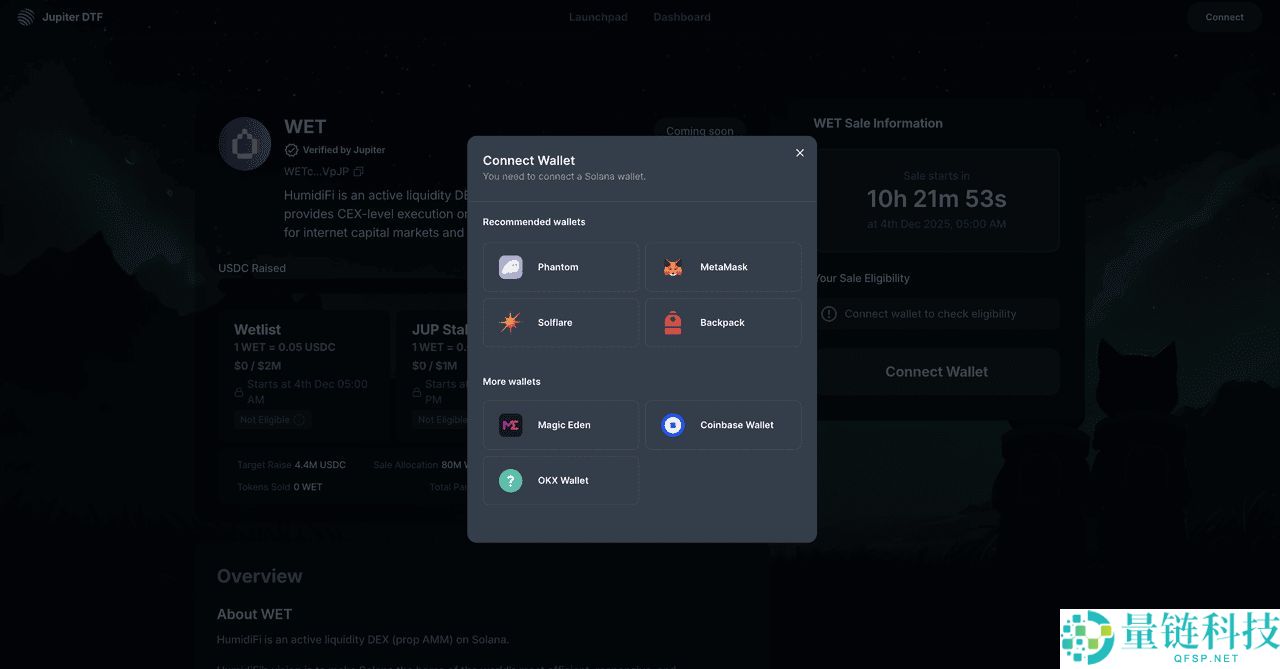The image size is (1280, 669).
Task: Click the Solflare sunburst icon
Action: (x=510, y=323)
